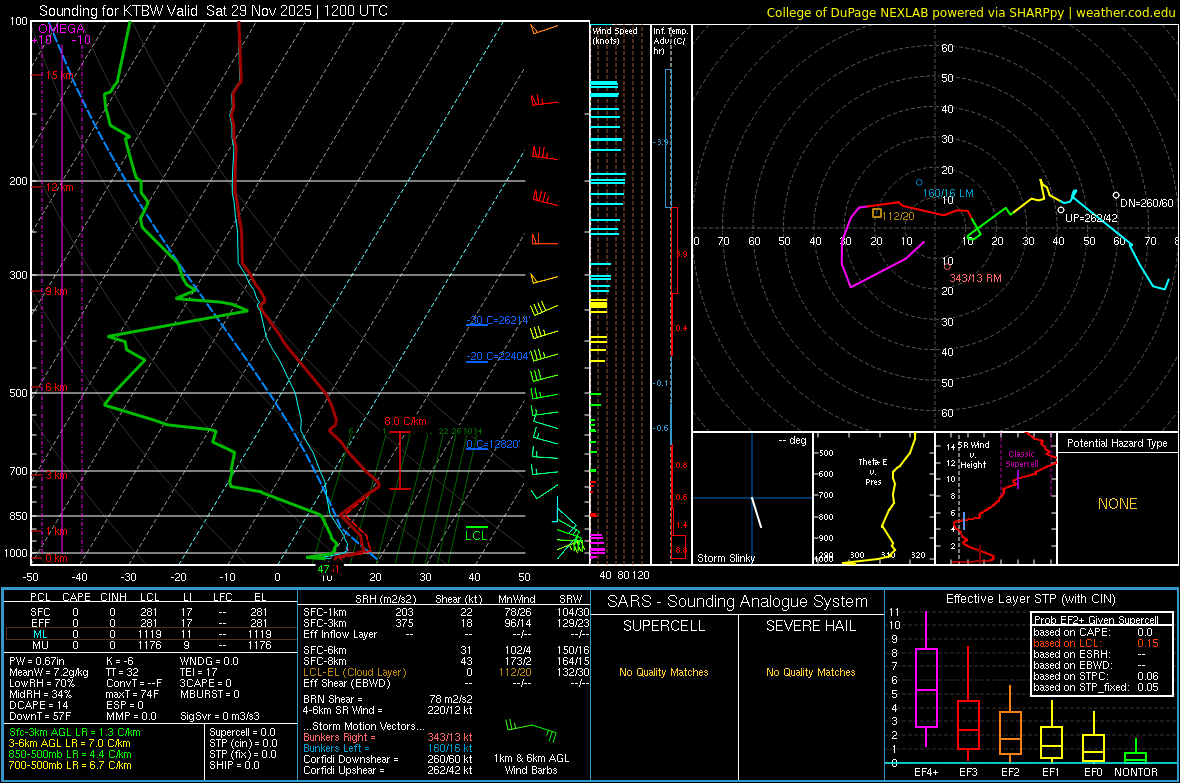Click the 0 C=12820' height marker
1180x783 pixels.
pos(492,444)
